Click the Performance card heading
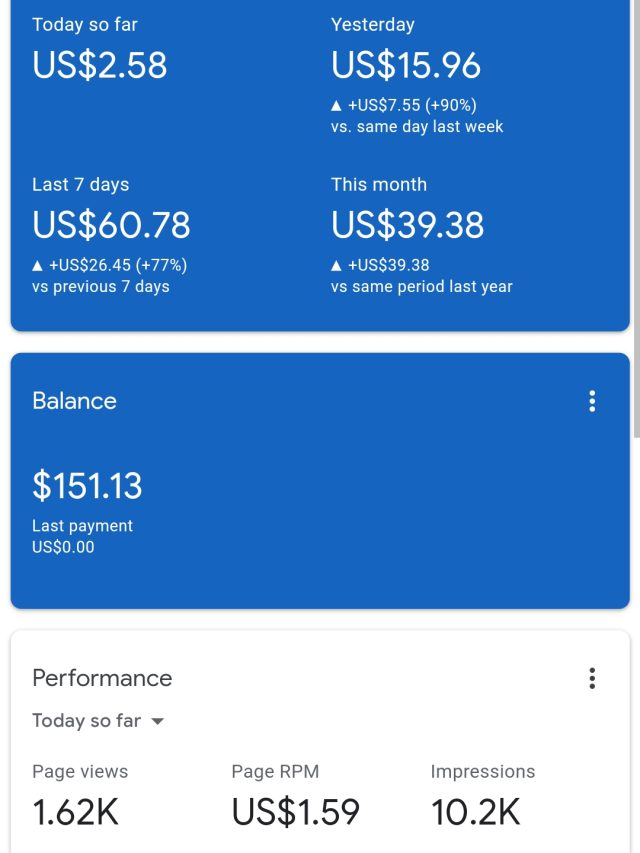The width and height of the screenshot is (640, 853). tap(102, 678)
